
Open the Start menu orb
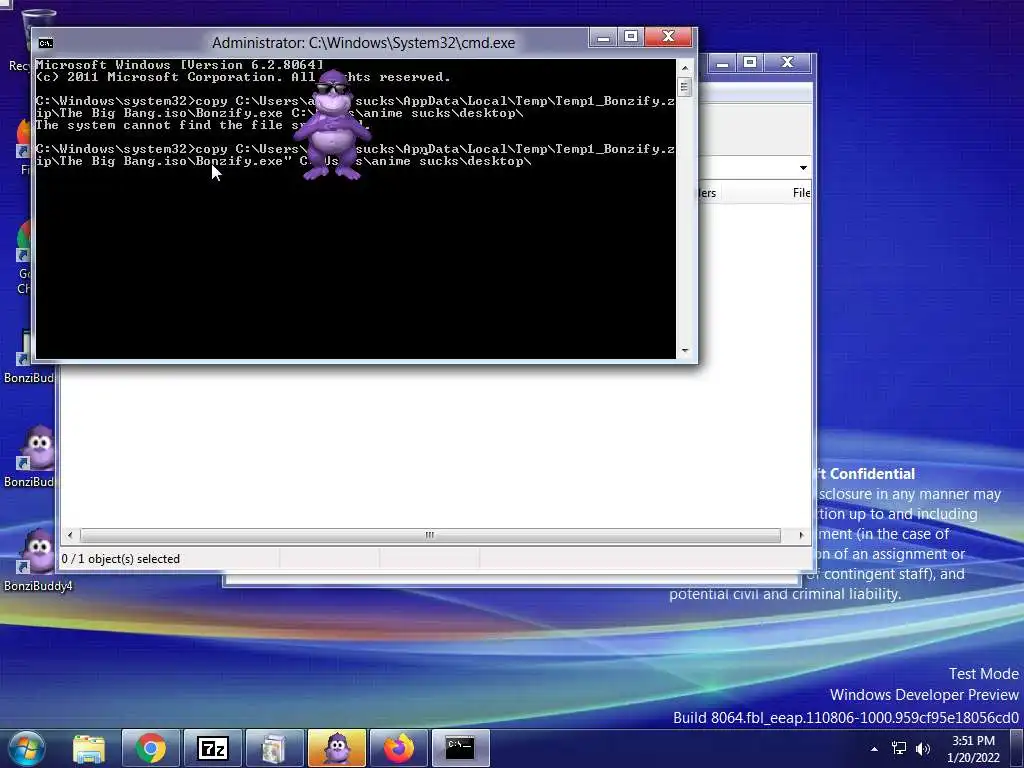pos(27,748)
